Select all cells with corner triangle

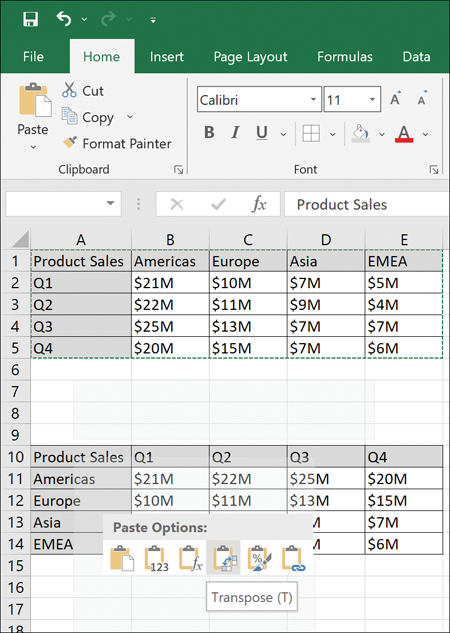click(x=20, y=239)
